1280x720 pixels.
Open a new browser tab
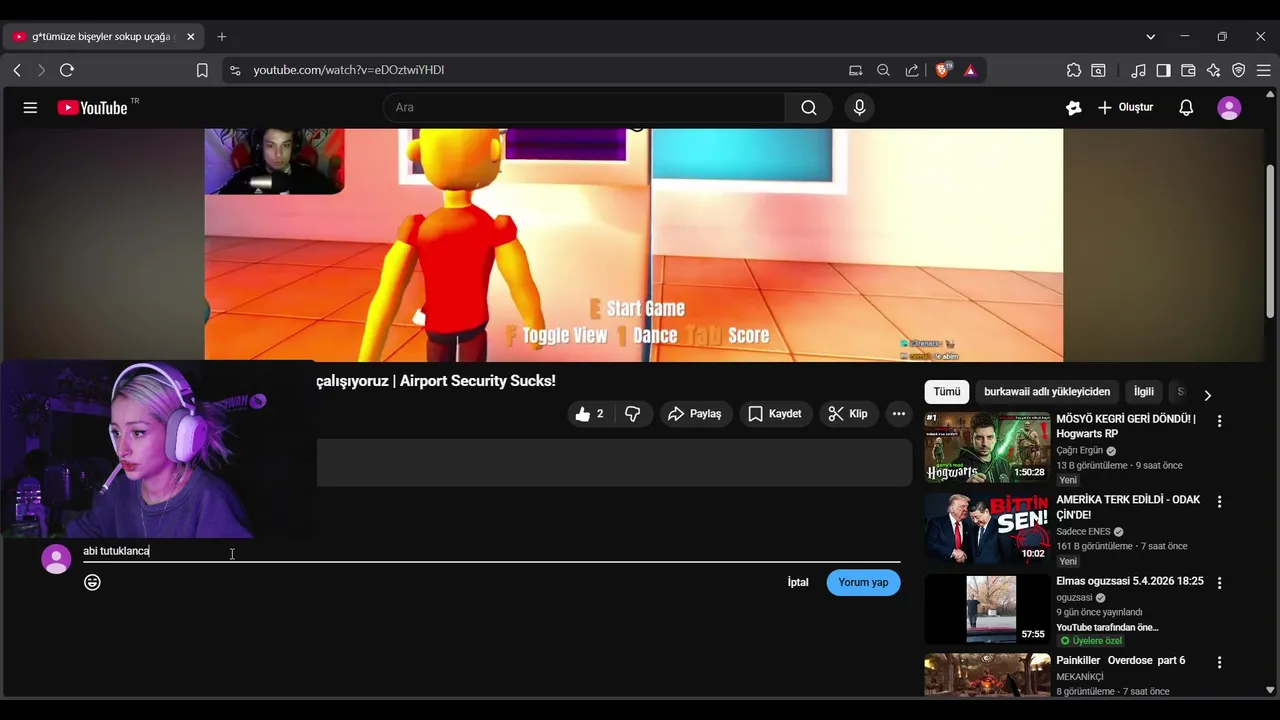tap(222, 37)
